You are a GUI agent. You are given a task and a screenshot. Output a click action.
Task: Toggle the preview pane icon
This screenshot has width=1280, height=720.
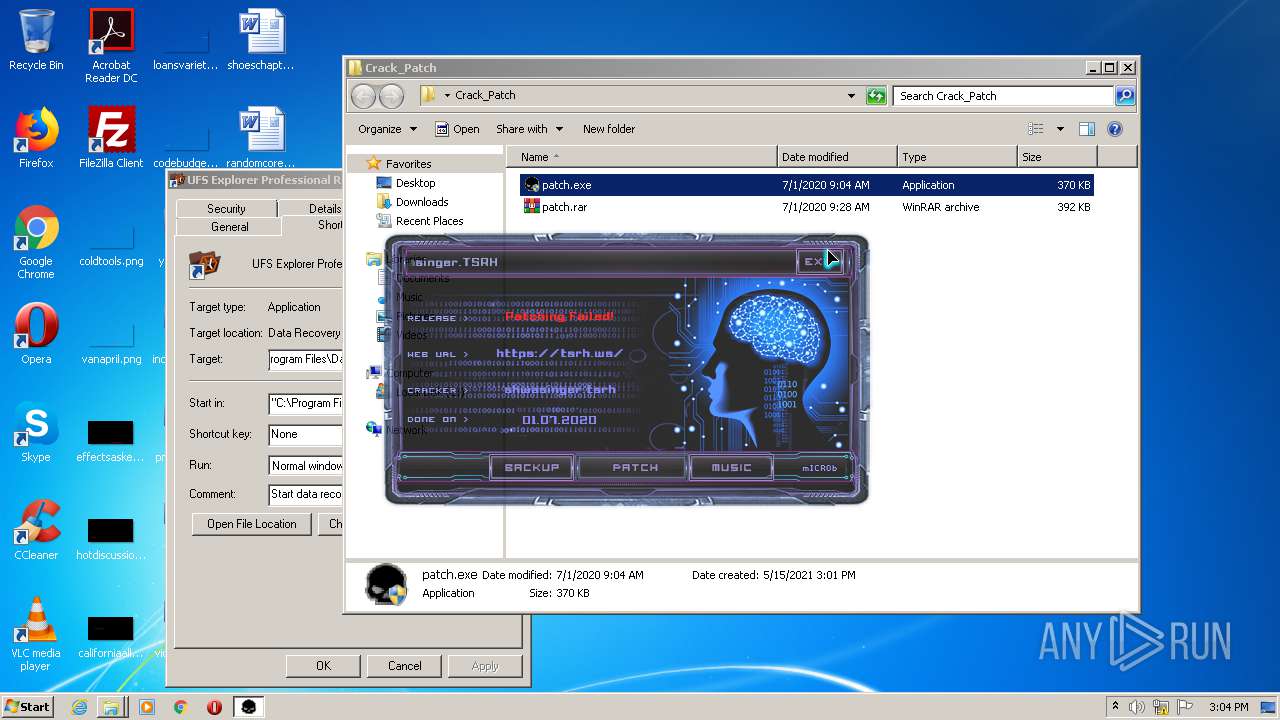[1087, 129]
